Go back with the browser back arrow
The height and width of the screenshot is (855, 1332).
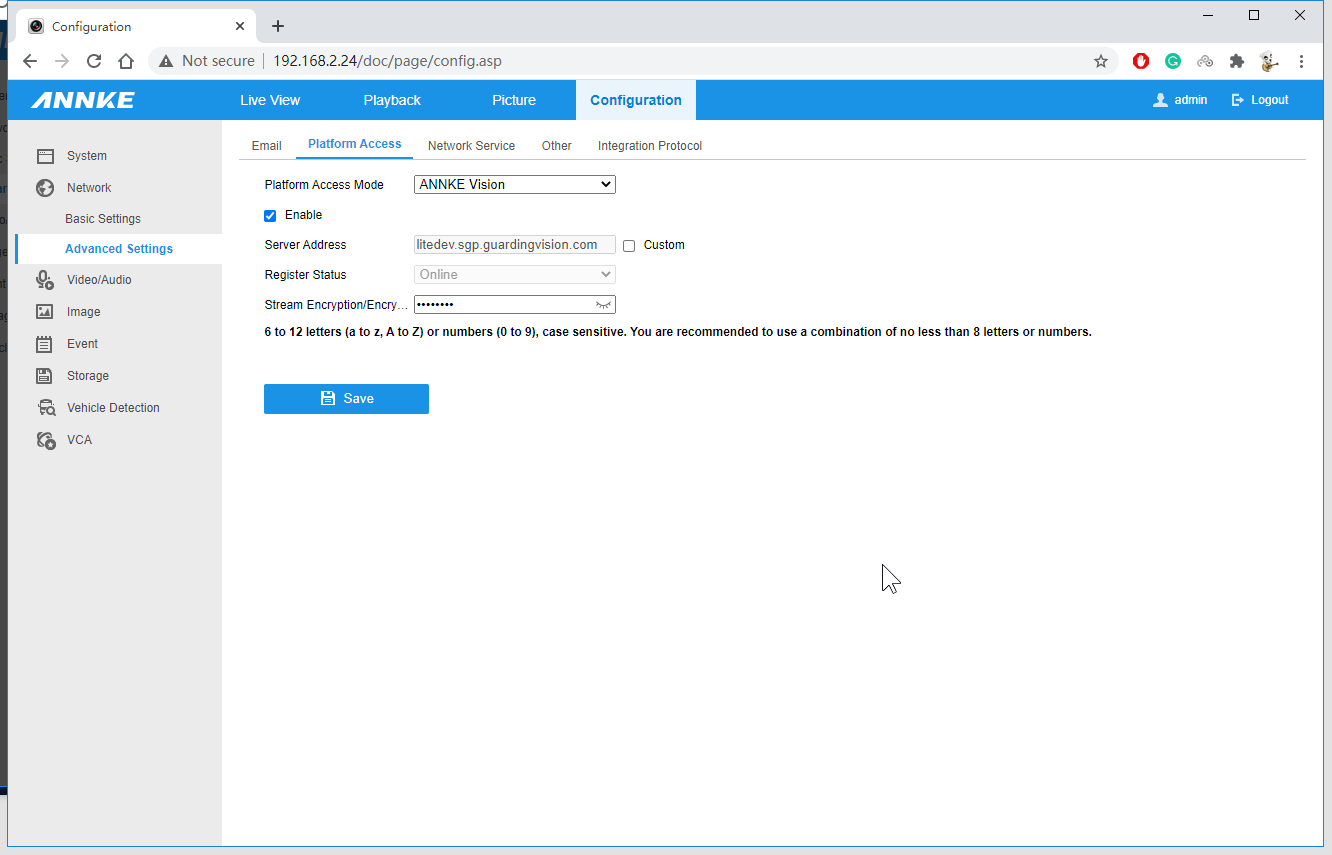click(30, 61)
